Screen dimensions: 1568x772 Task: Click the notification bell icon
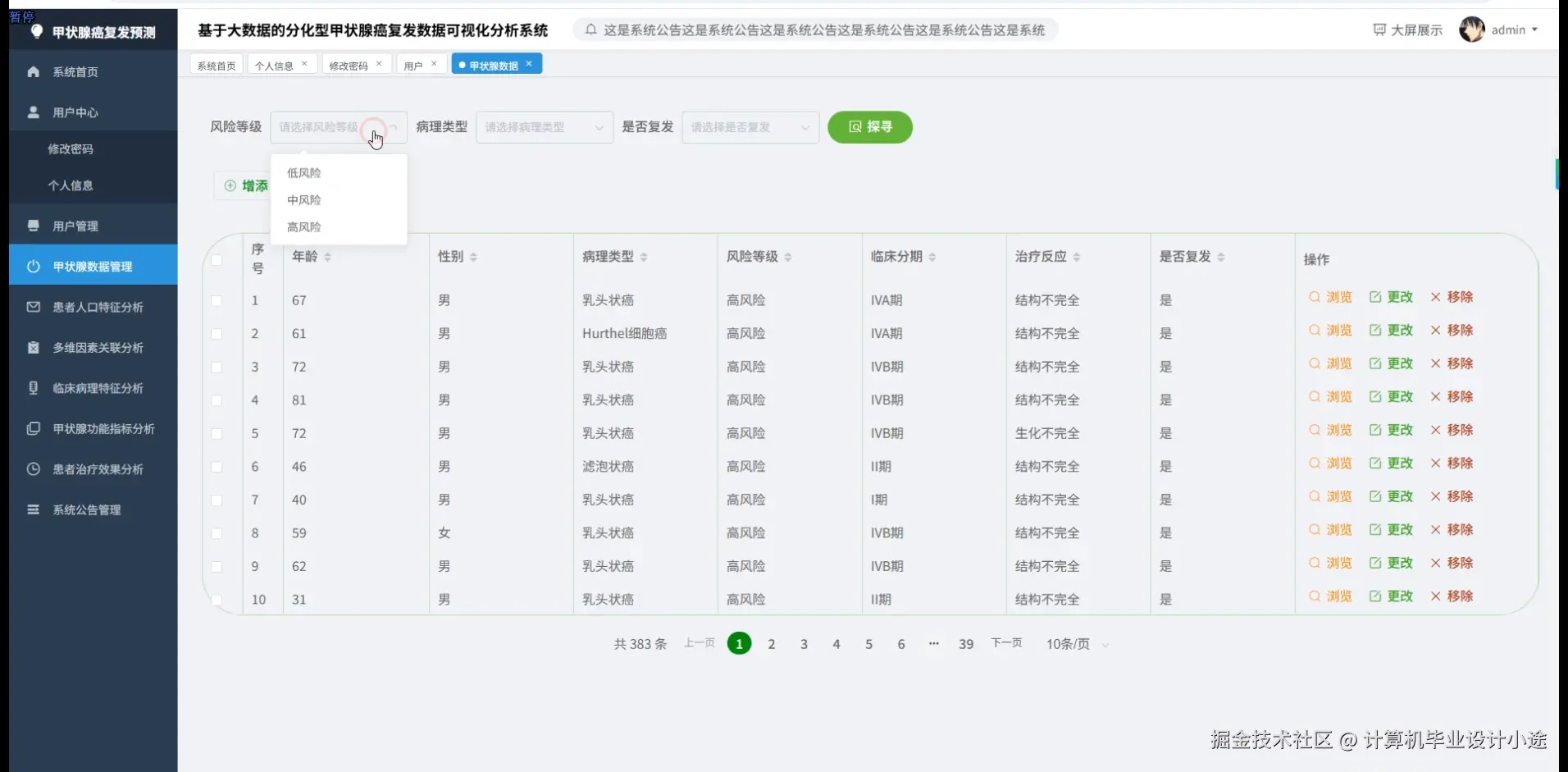tap(592, 30)
